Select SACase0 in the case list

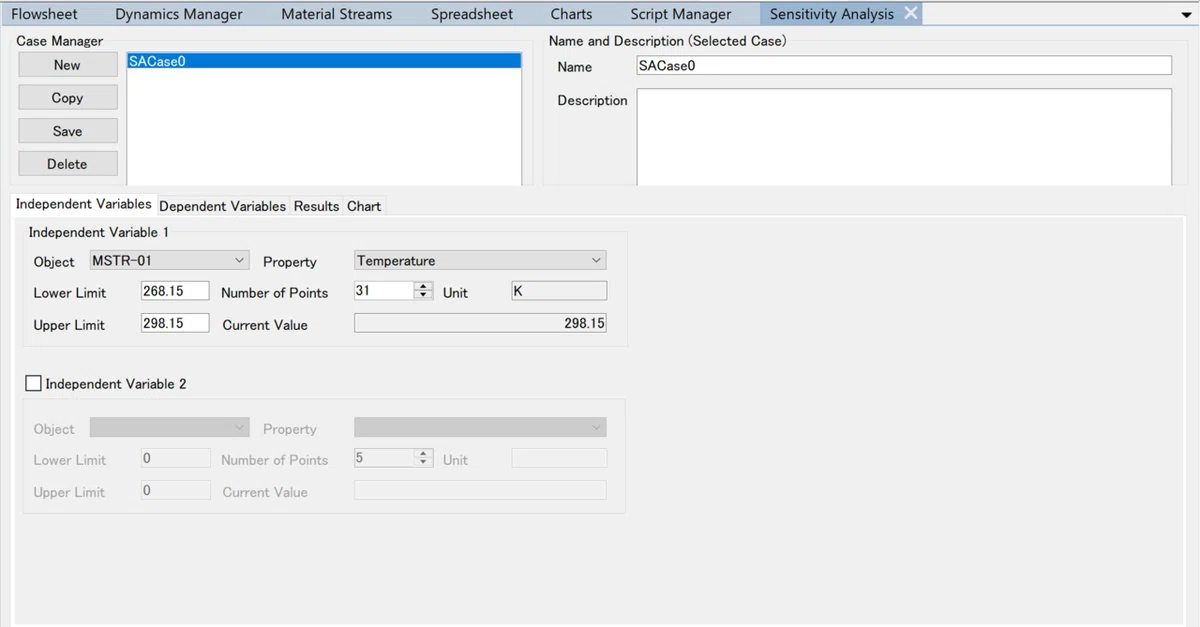point(324,61)
